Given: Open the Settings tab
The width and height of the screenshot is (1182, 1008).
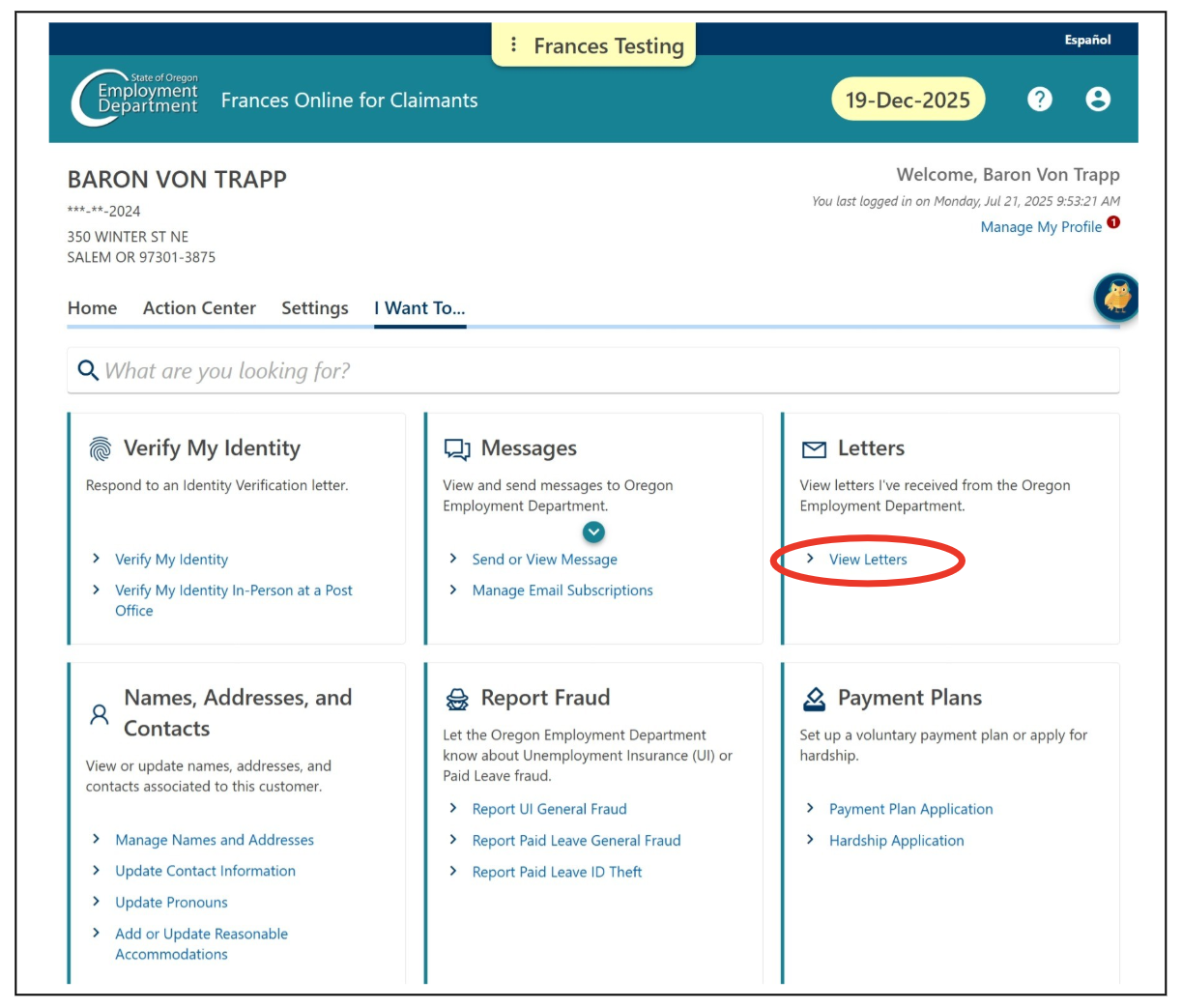Looking at the screenshot, I should [x=315, y=308].
